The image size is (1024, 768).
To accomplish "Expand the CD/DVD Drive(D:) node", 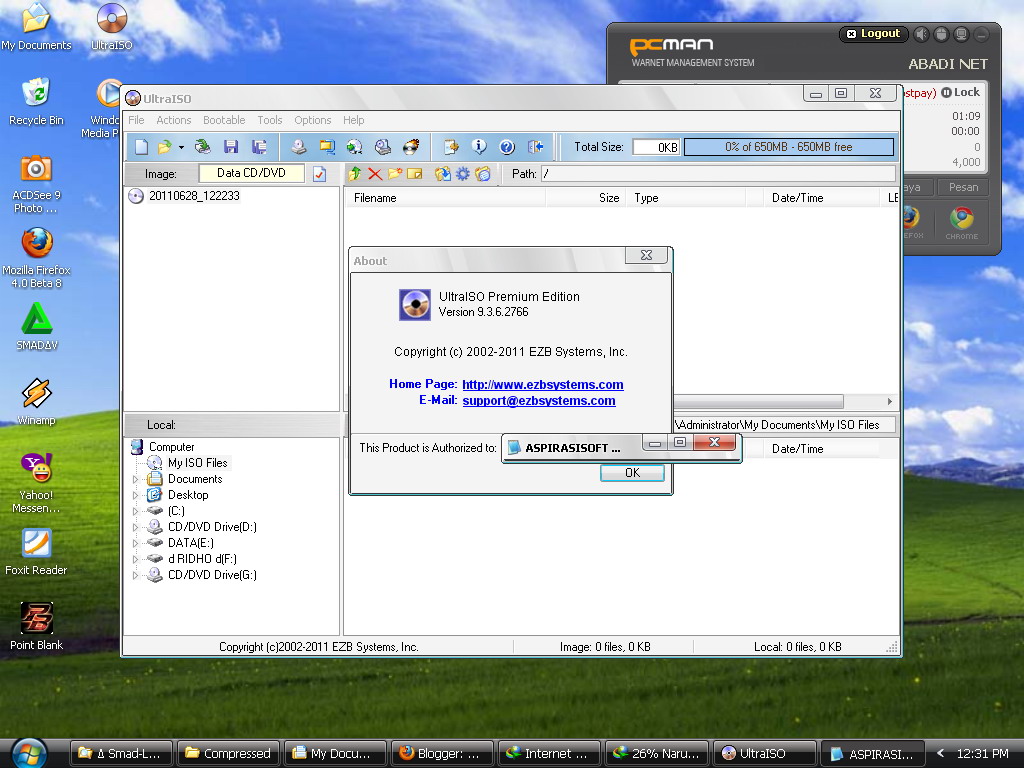I will coord(135,527).
